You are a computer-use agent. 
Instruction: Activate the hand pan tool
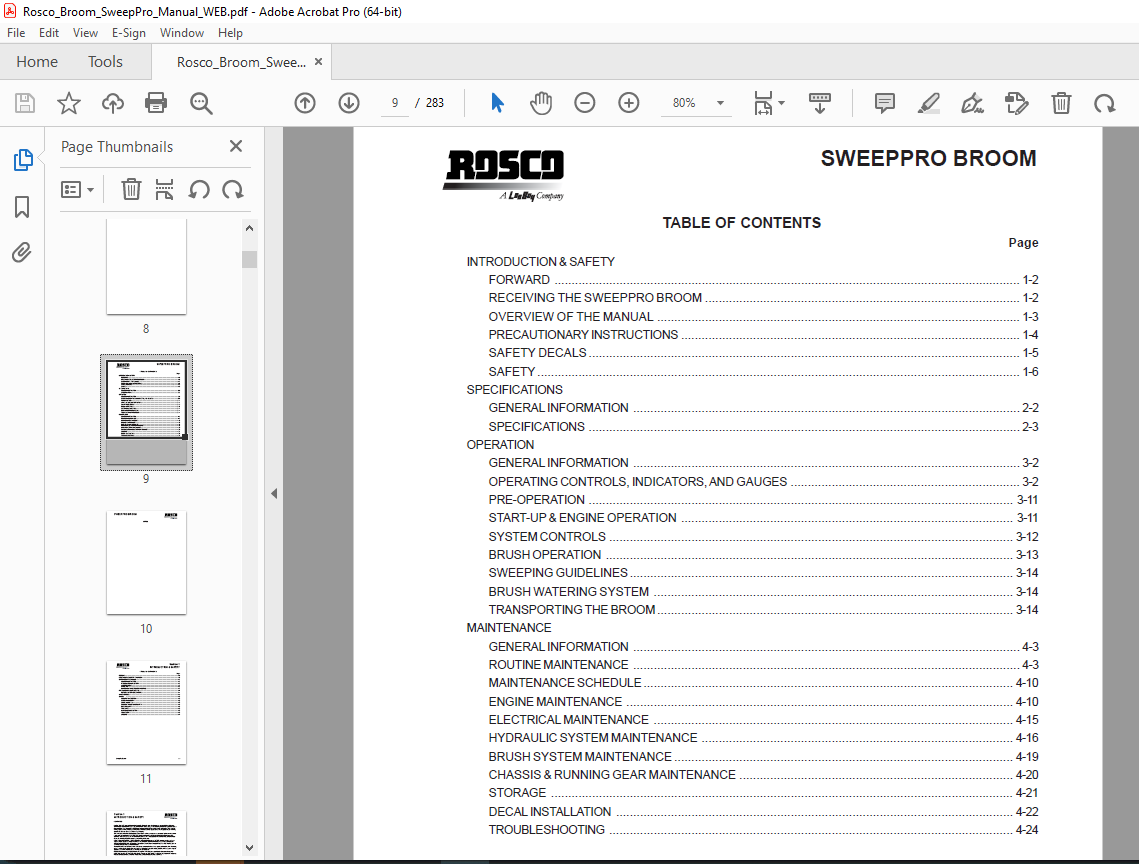pos(541,103)
